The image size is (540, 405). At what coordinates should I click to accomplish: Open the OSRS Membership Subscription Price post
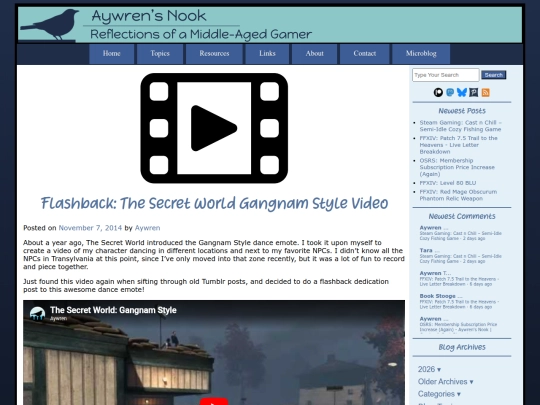[457, 167]
